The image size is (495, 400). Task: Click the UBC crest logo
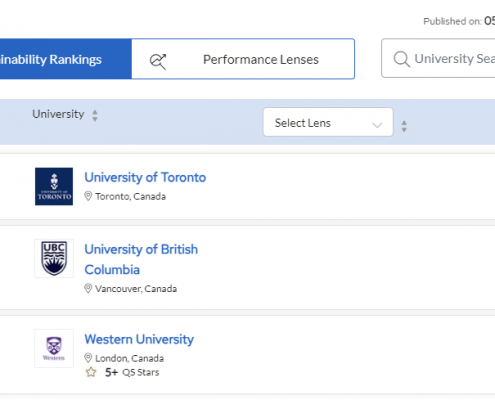(x=54, y=258)
